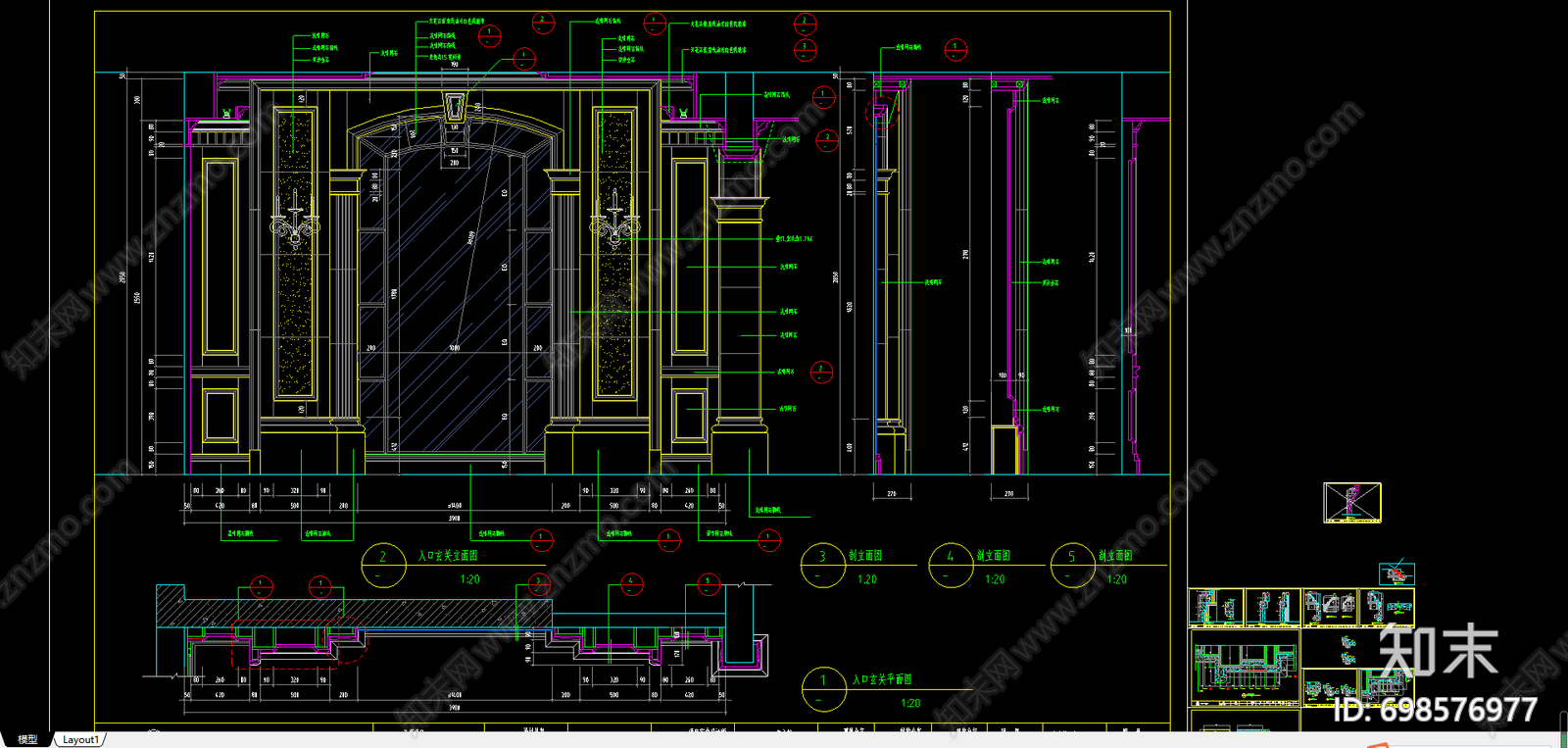The height and width of the screenshot is (748, 1568).
Task: Select 剖立面图 title beside bubble 5
Action: [1115, 556]
